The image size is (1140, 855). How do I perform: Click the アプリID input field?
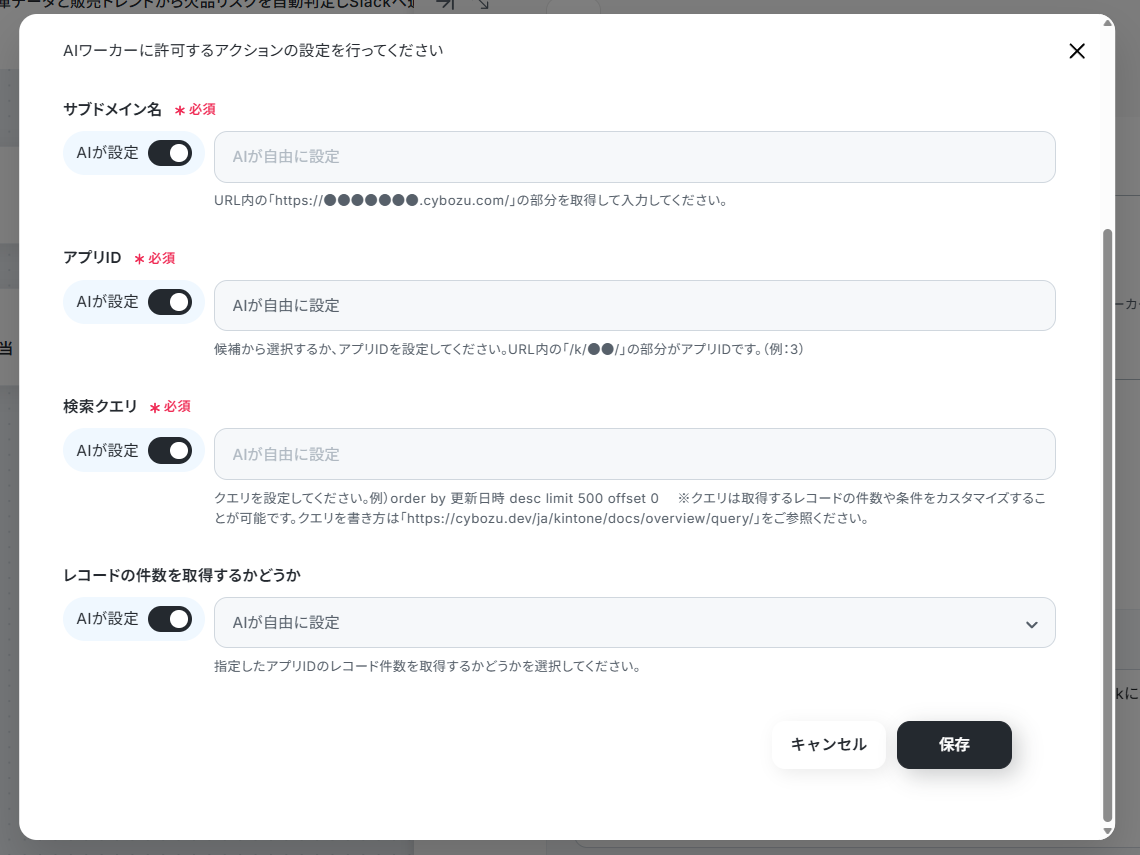(x=635, y=305)
